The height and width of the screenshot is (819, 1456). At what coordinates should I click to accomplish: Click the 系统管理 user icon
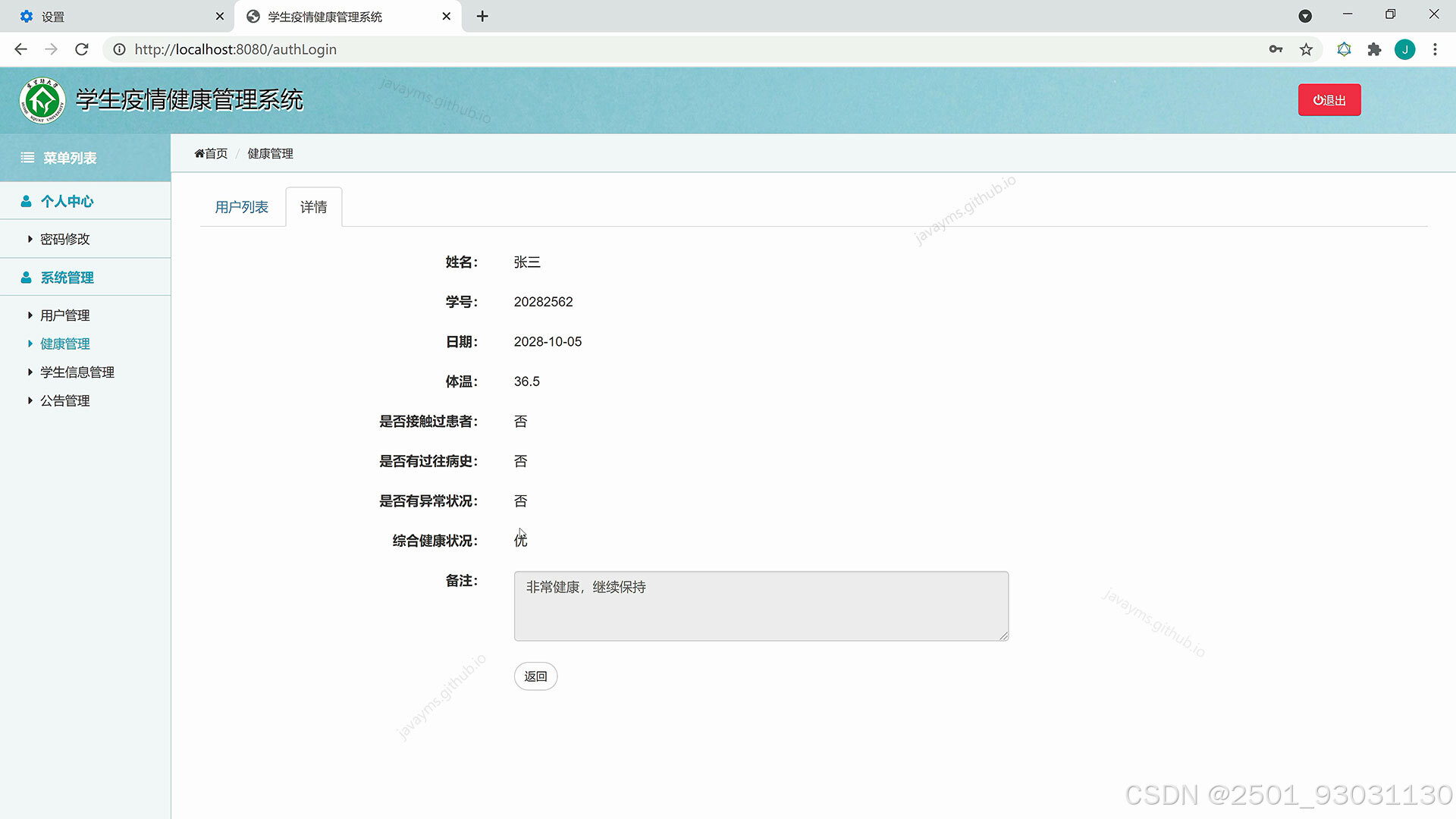pyautogui.click(x=26, y=278)
